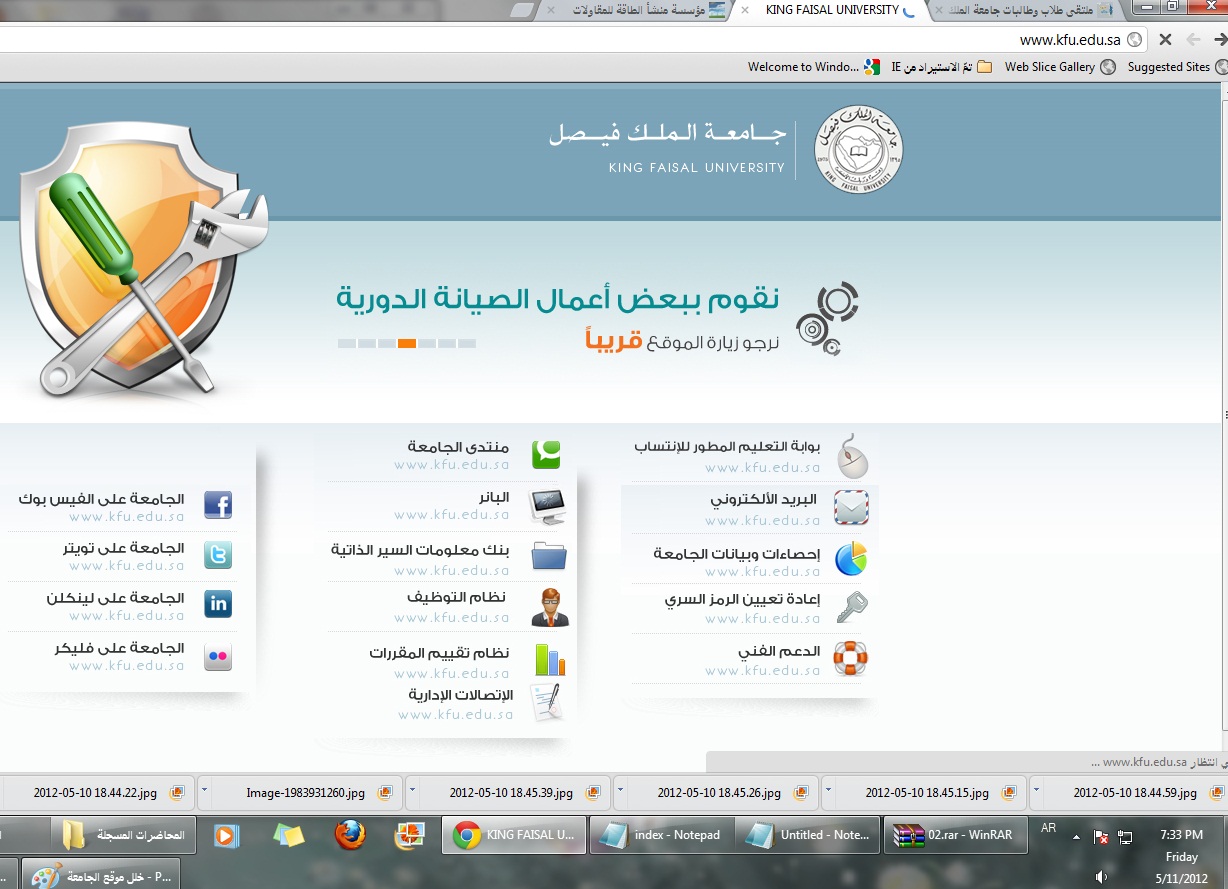This screenshot has width=1228, height=889.
Task: Go forward with the browser forward arrow
Action: point(1192,40)
